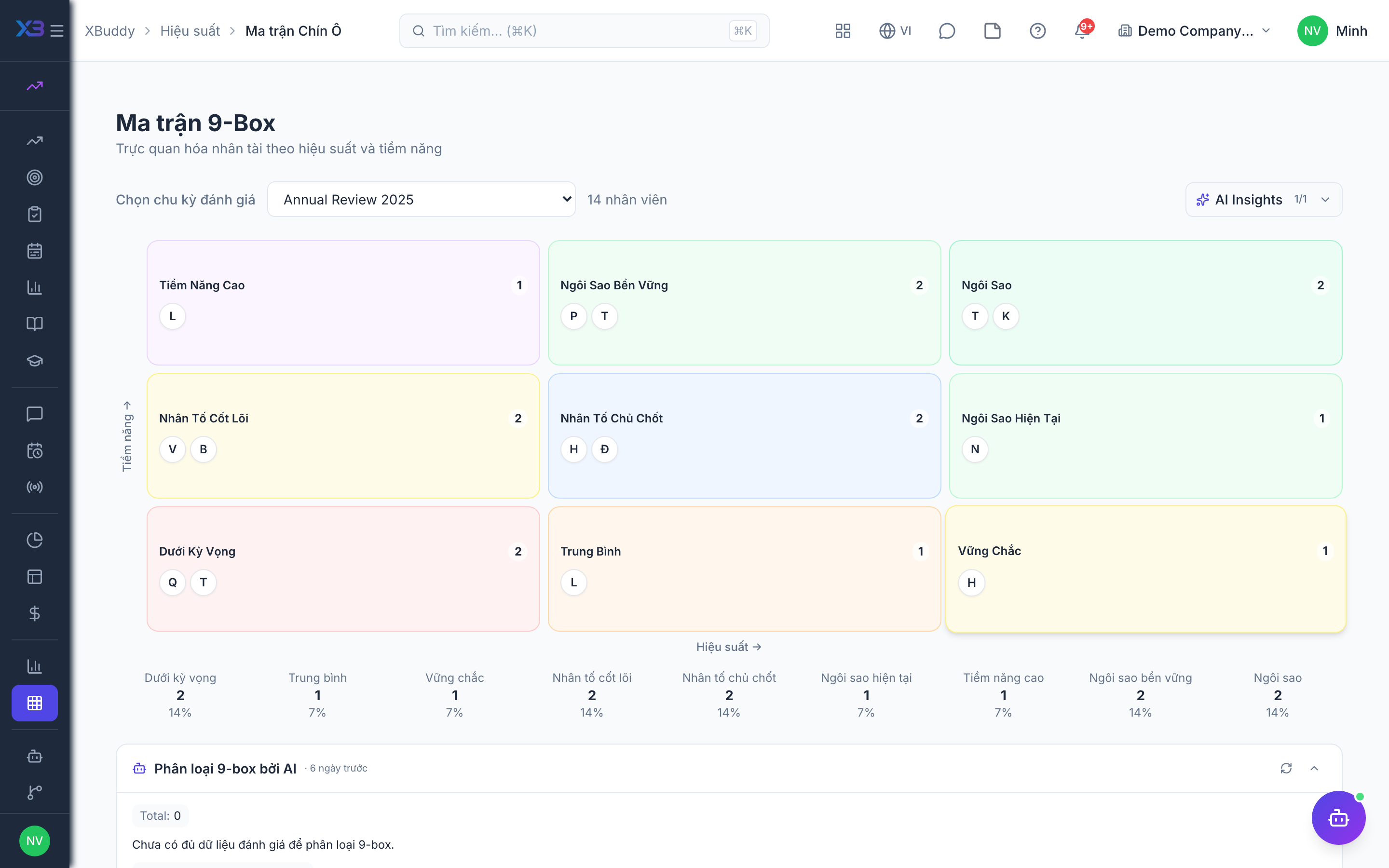Toggle the hamburger sidebar menu
Screen dimensions: 1389x868
57,30
